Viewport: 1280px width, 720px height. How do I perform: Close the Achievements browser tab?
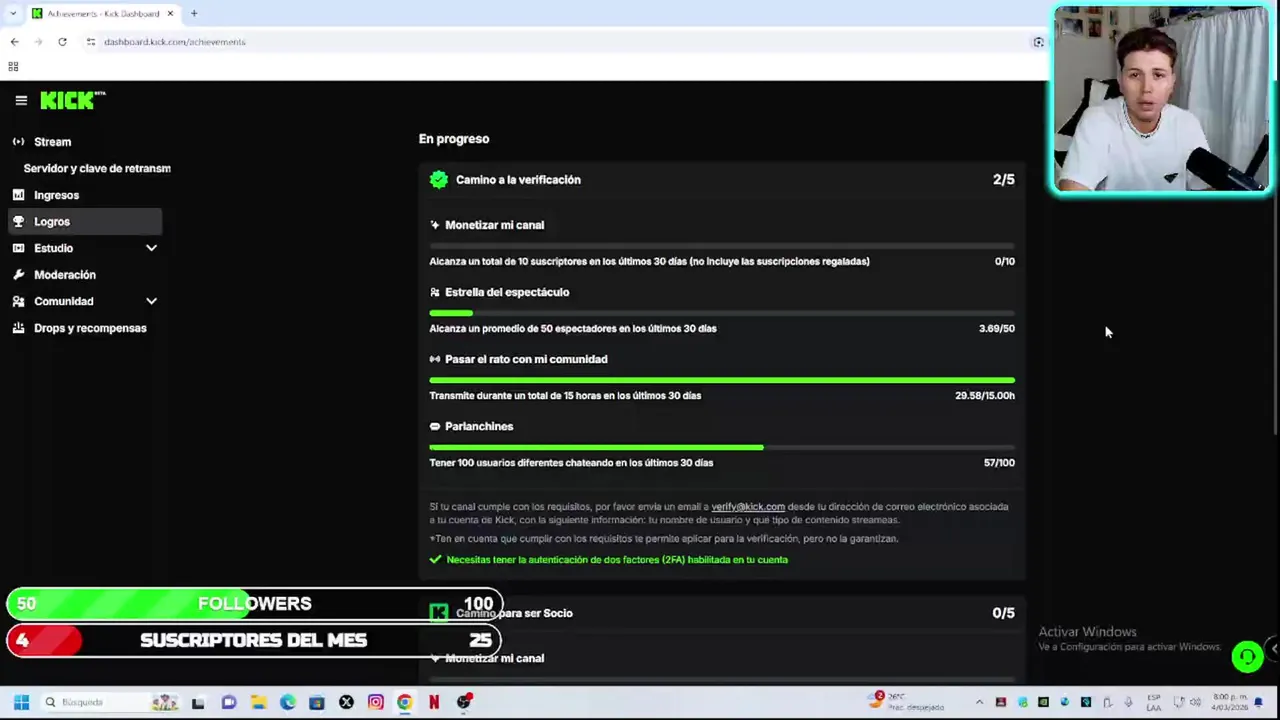coord(170,13)
